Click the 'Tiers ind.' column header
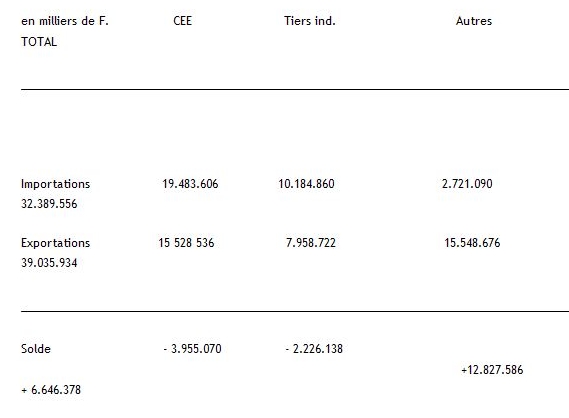Image resolution: width=569 pixels, height=418 pixels. pos(310,21)
